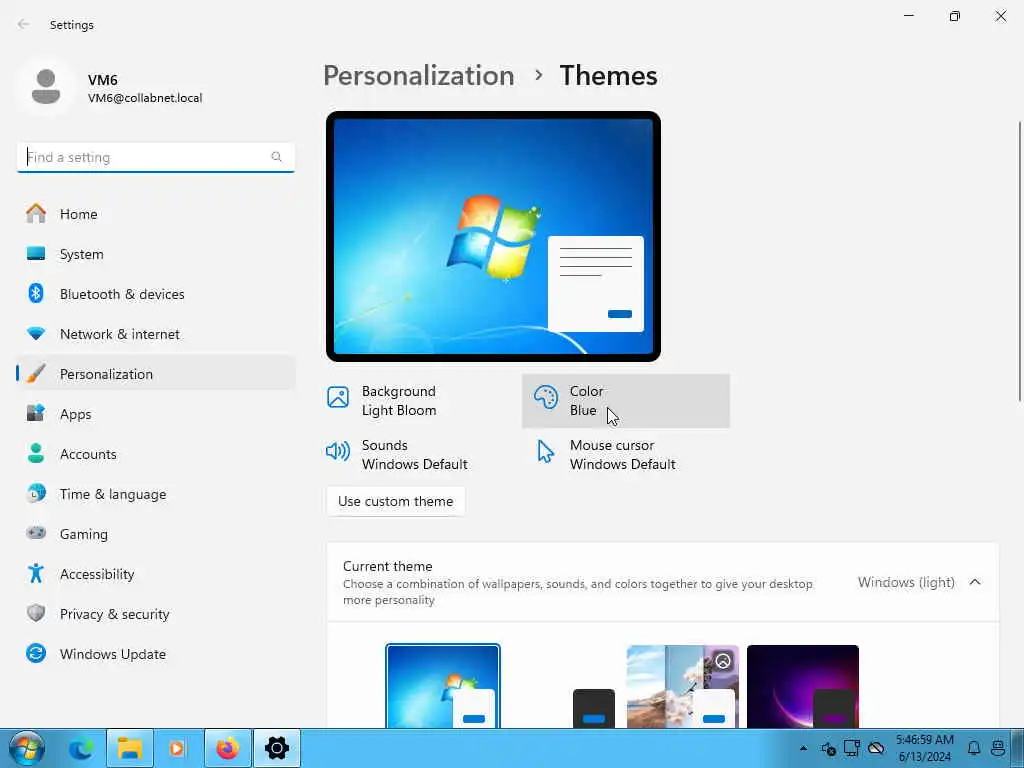Click the System monitor icon
Viewport: 1024px width, 768px height.
[36, 253]
